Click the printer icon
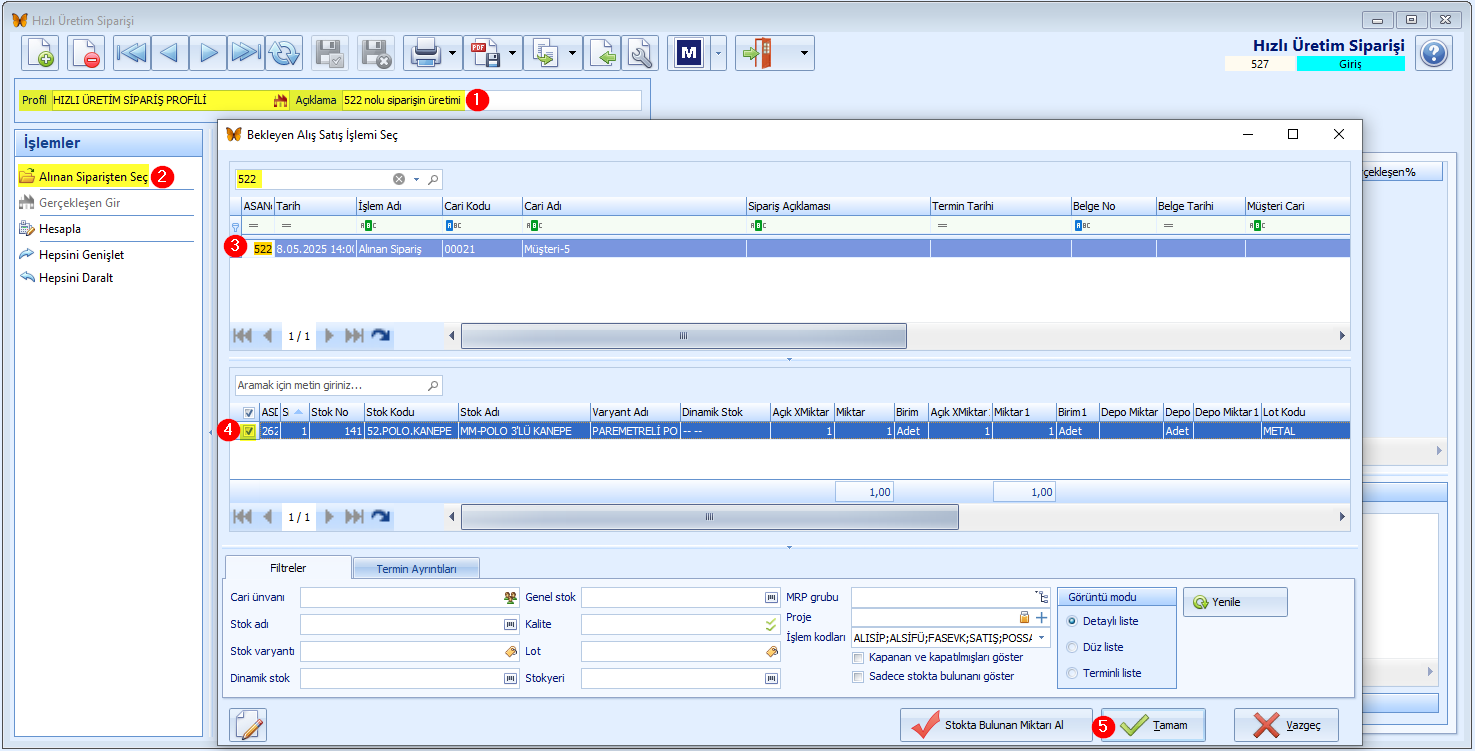 point(424,53)
